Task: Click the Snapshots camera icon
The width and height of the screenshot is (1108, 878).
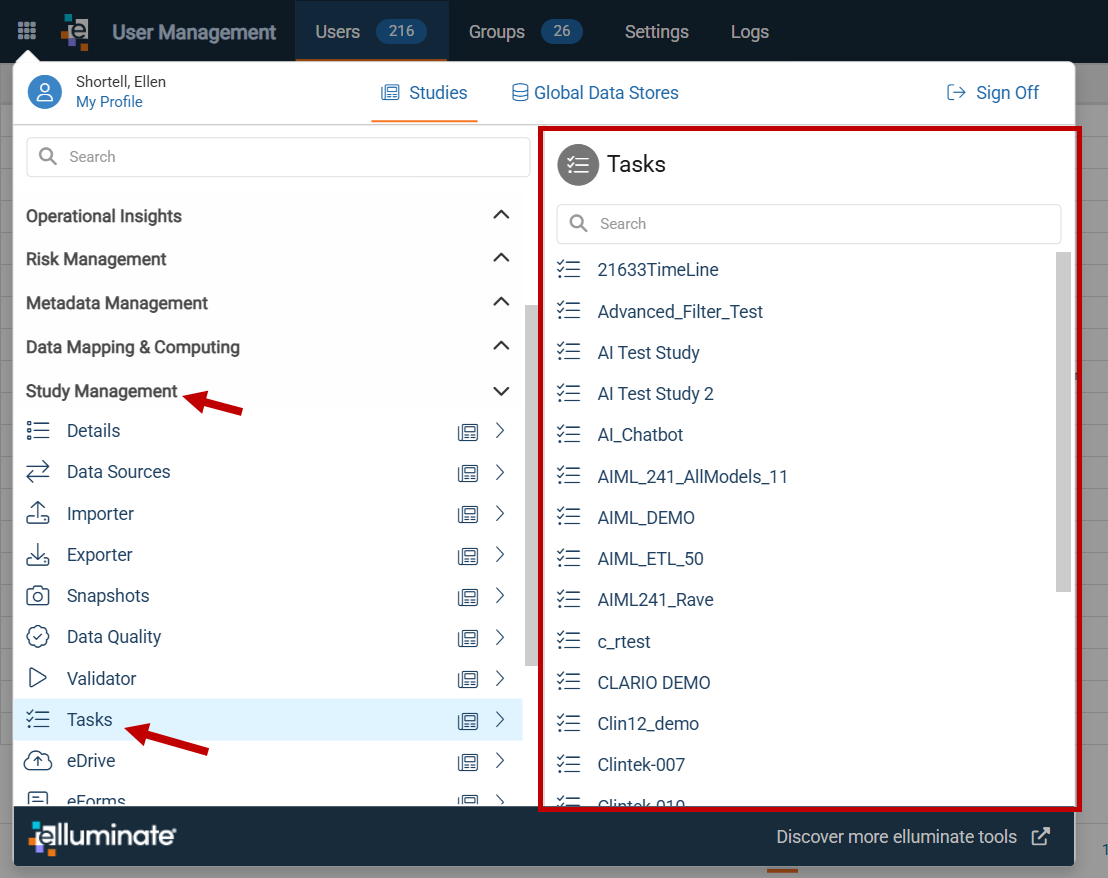Action: point(37,595)
